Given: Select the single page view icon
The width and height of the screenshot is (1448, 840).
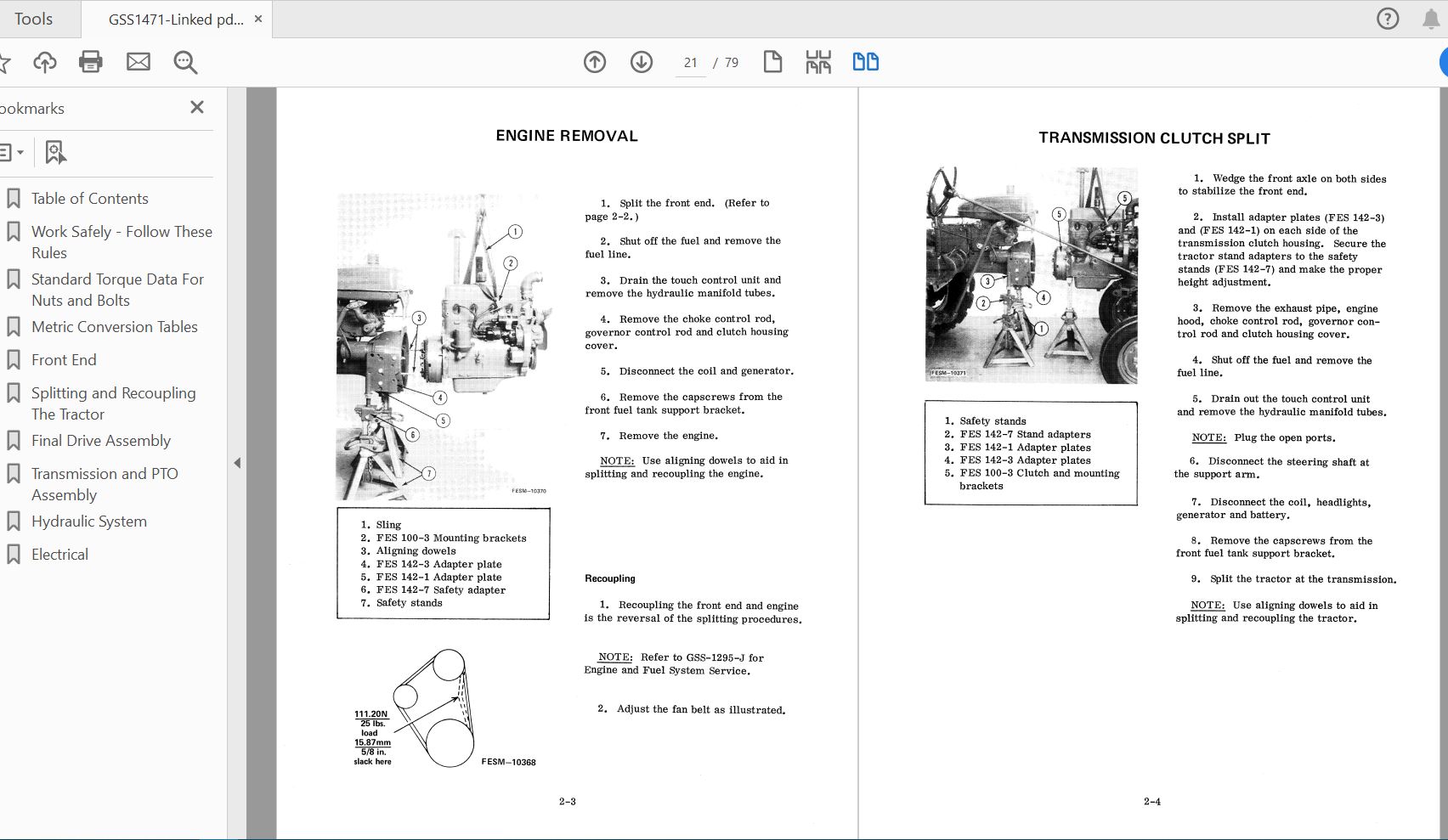Looking at the screenshot, I should (772, 62).
